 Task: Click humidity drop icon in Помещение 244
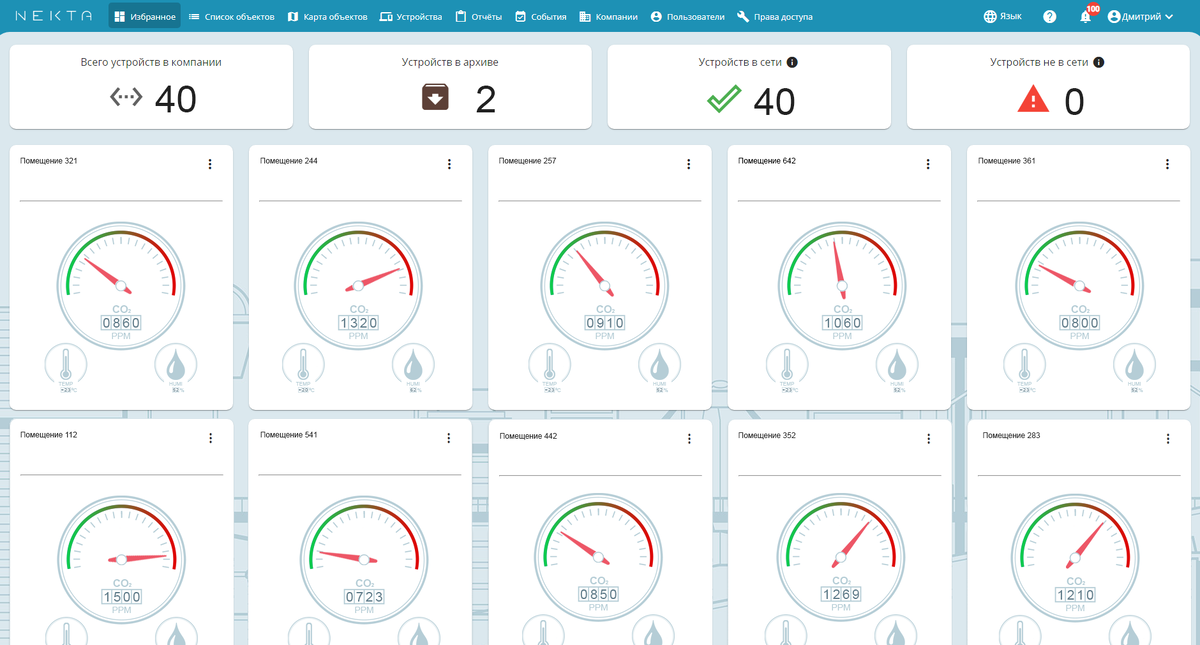pyautogui.click(x=414, y=365)
